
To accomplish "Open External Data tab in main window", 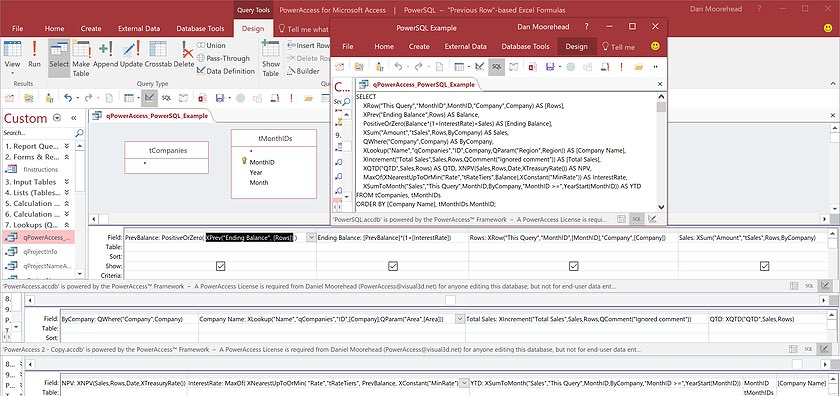I will click(x=139, y=29).
